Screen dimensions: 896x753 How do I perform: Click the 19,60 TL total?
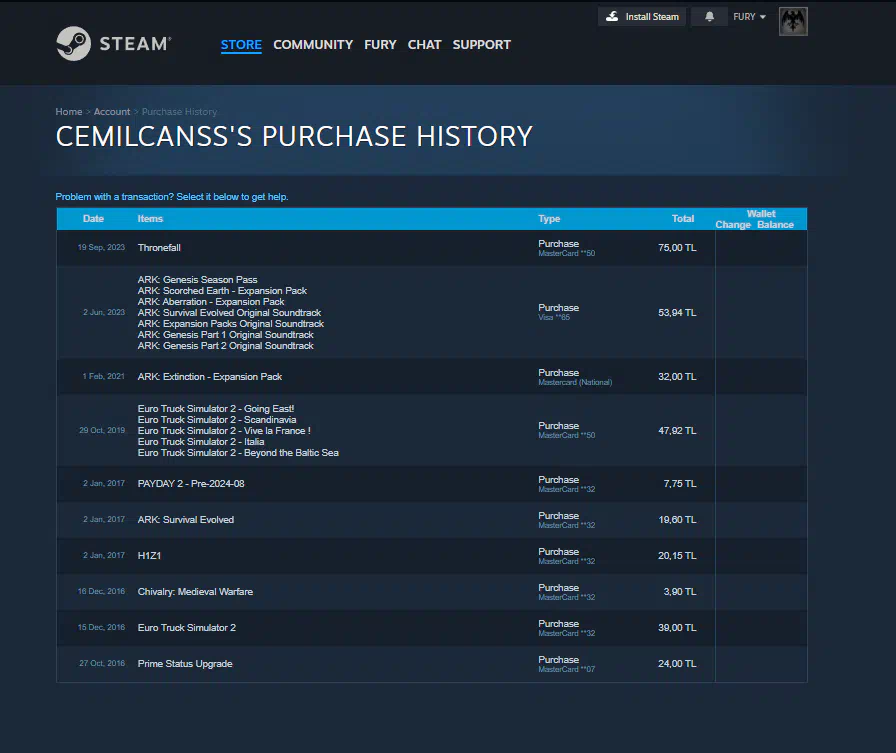click(677, 520)
